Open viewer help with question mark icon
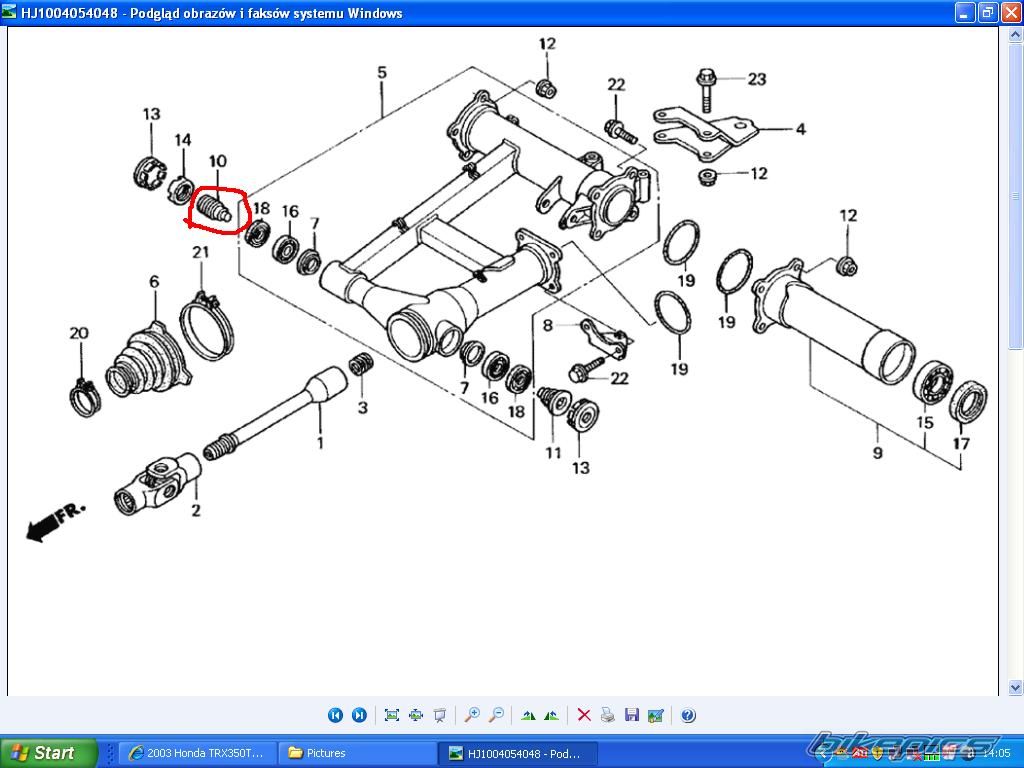Screen dimensions: 1024x768 688,715
